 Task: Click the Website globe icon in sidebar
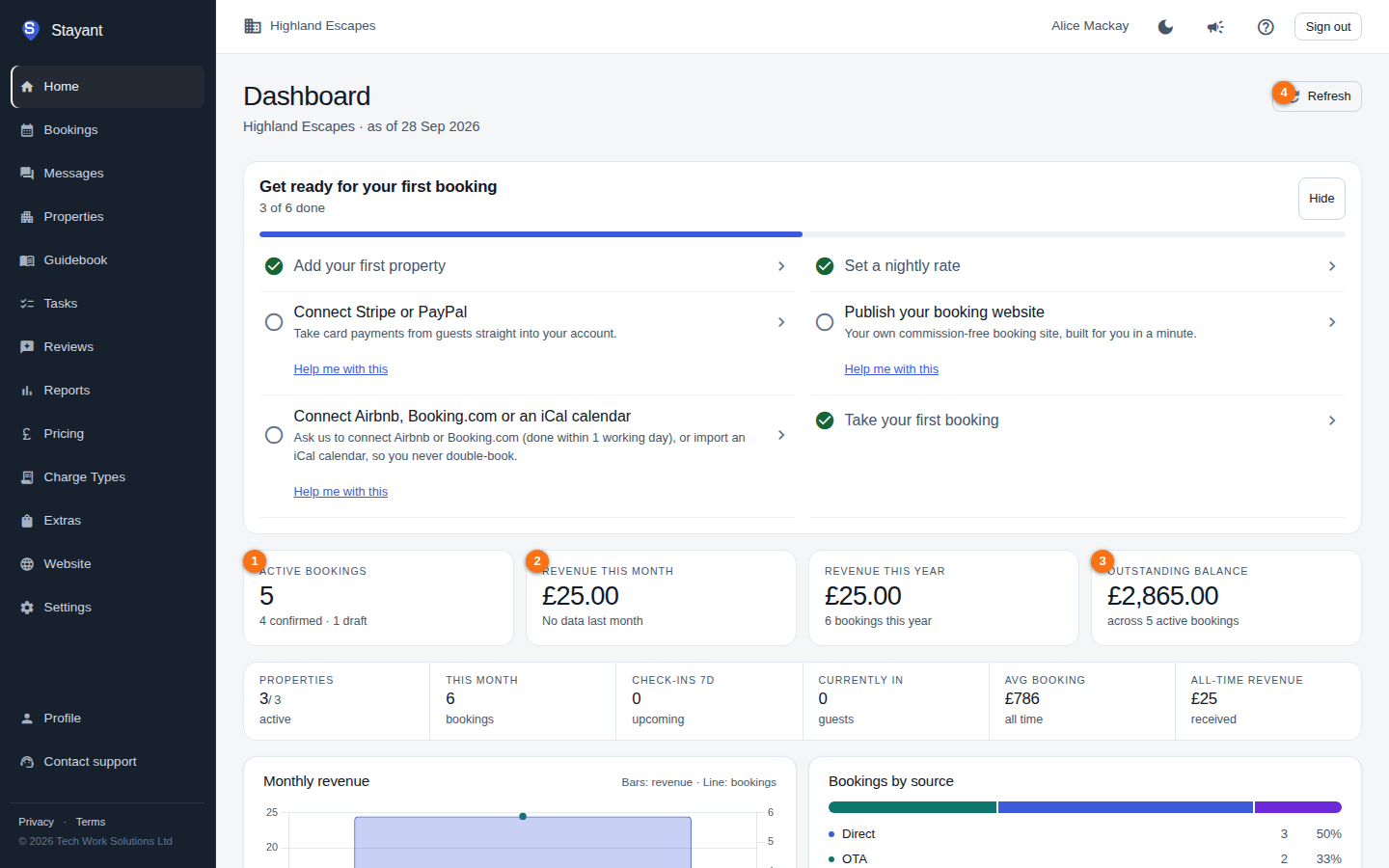27,564
